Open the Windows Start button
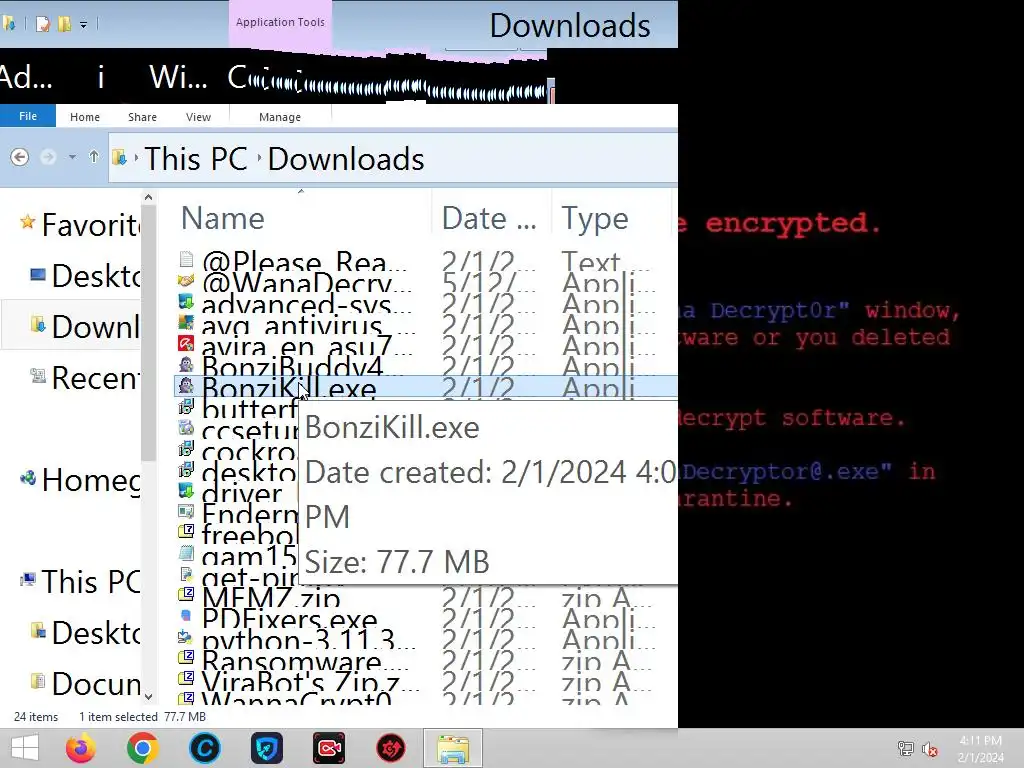Image resolution: width=1024 pixels, height=768 pixels. [25, 748]
